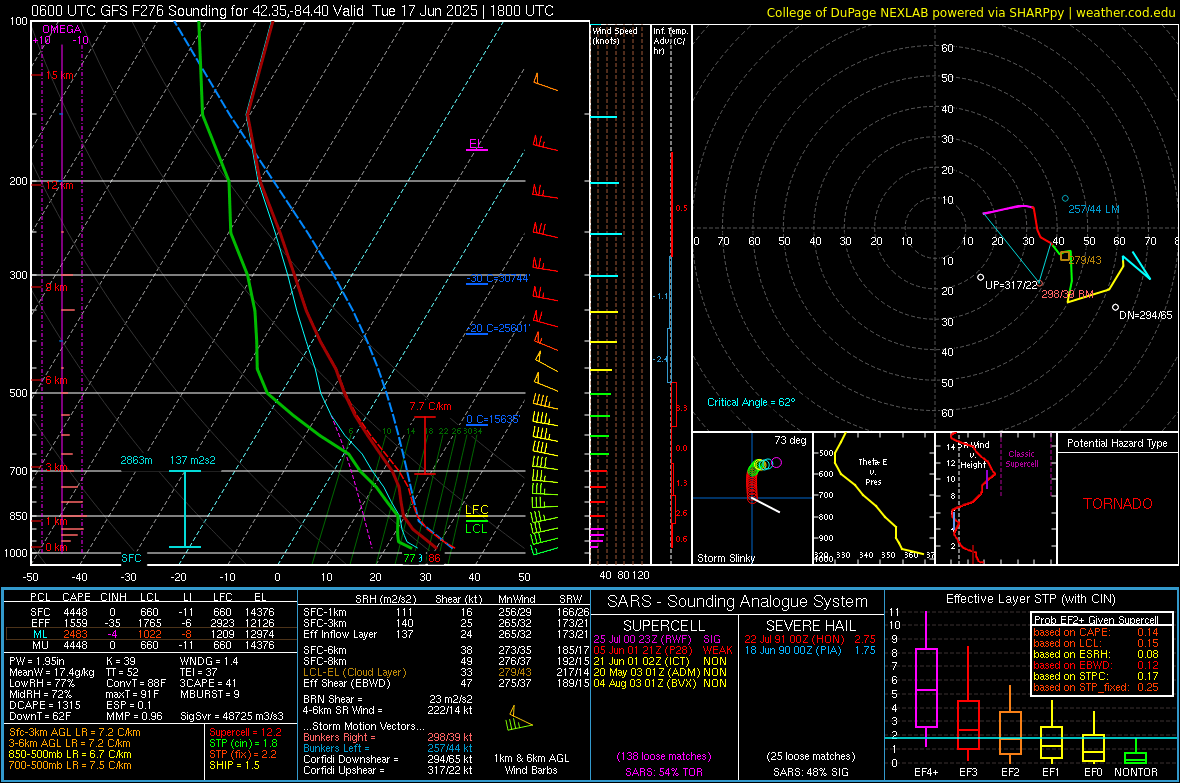Select the green LCL label

(x=476, y=529)
